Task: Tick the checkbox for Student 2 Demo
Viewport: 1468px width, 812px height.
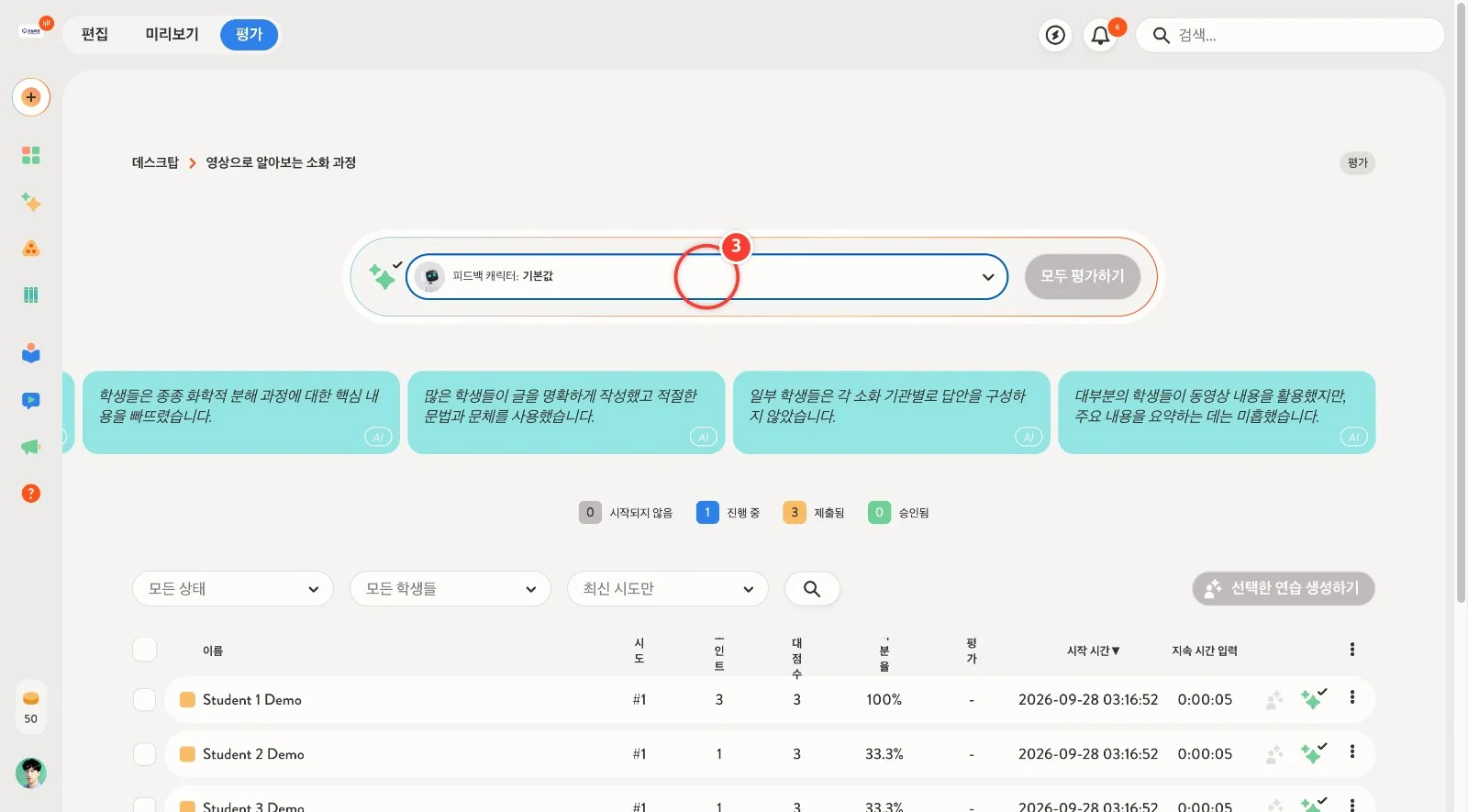Action: click(145, 753)
